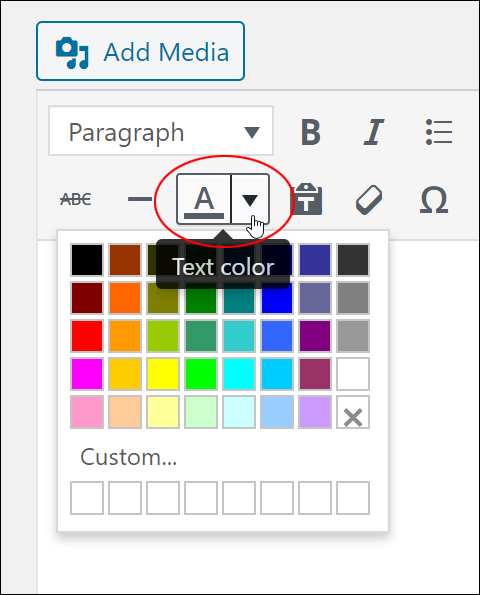Image resolution: width=480 pixels, height=595 pixels.
Task: Select the white color swatch
Action: pos(353,374)
